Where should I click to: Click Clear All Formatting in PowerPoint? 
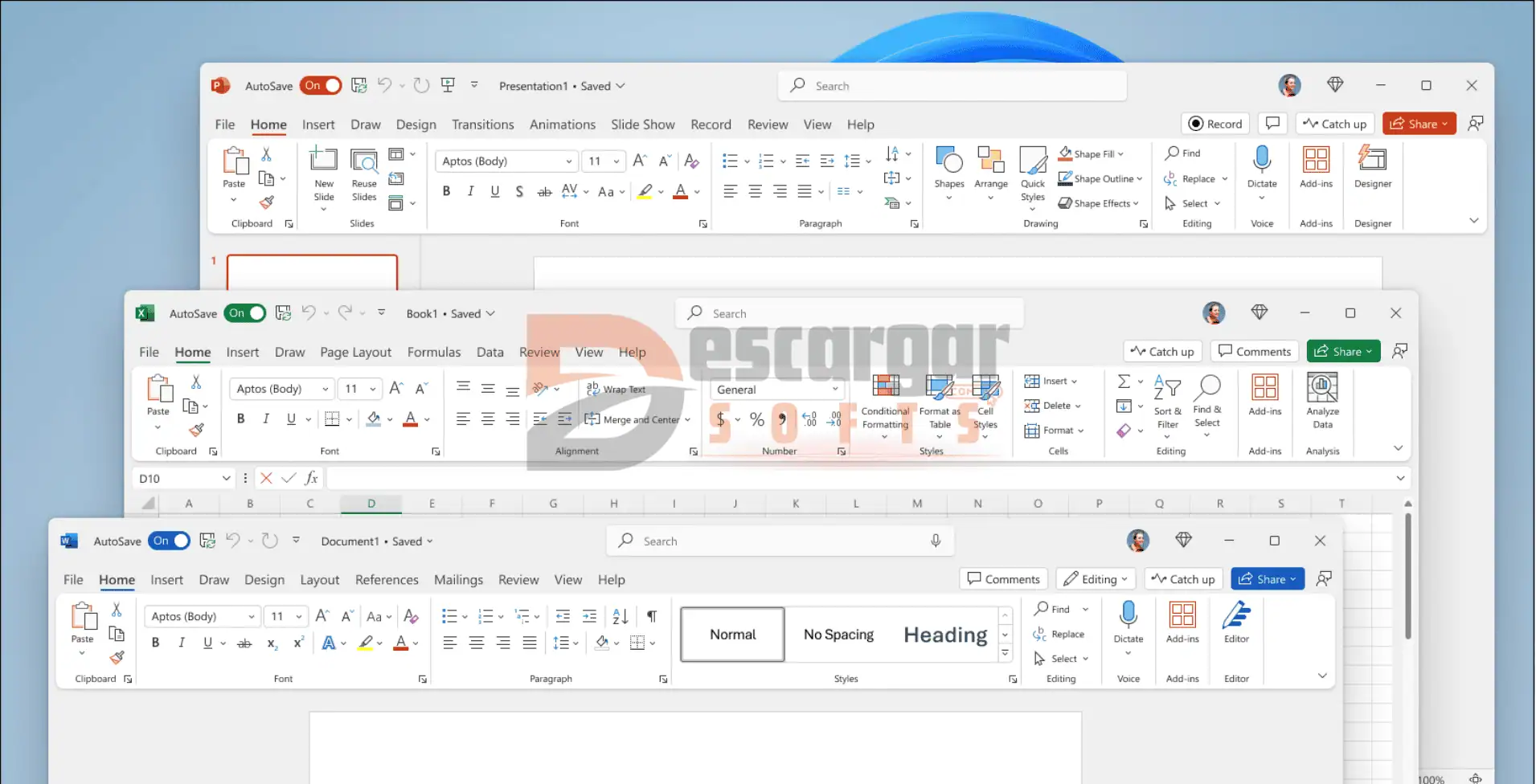(x=691, y=161)
